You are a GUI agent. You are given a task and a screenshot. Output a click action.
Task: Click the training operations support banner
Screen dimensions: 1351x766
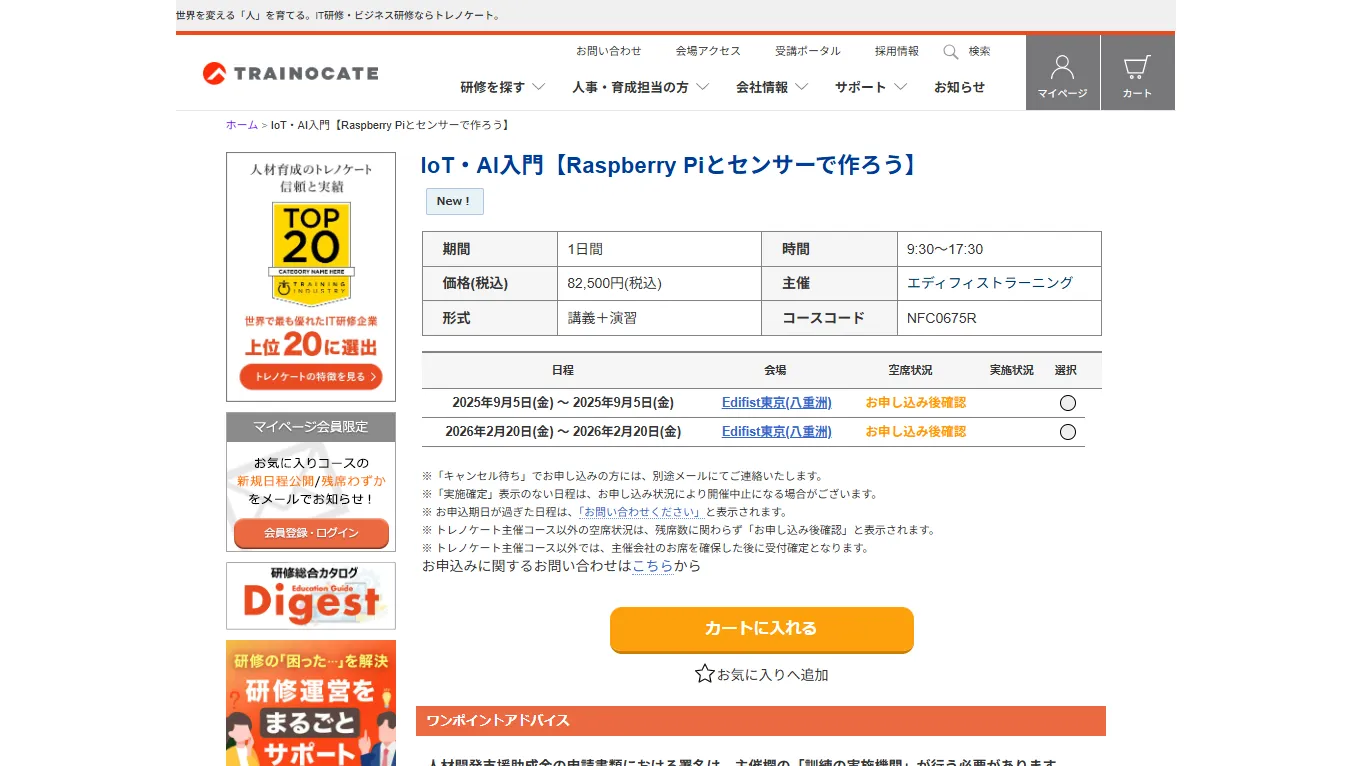311,703
